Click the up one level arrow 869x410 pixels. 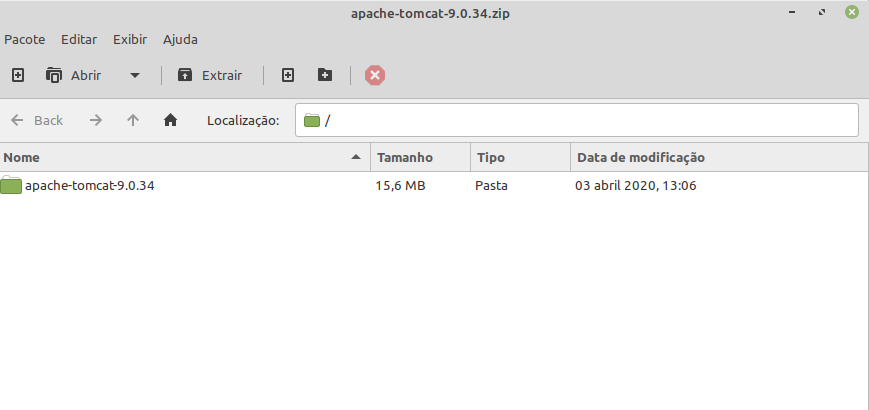click(133, 120)
